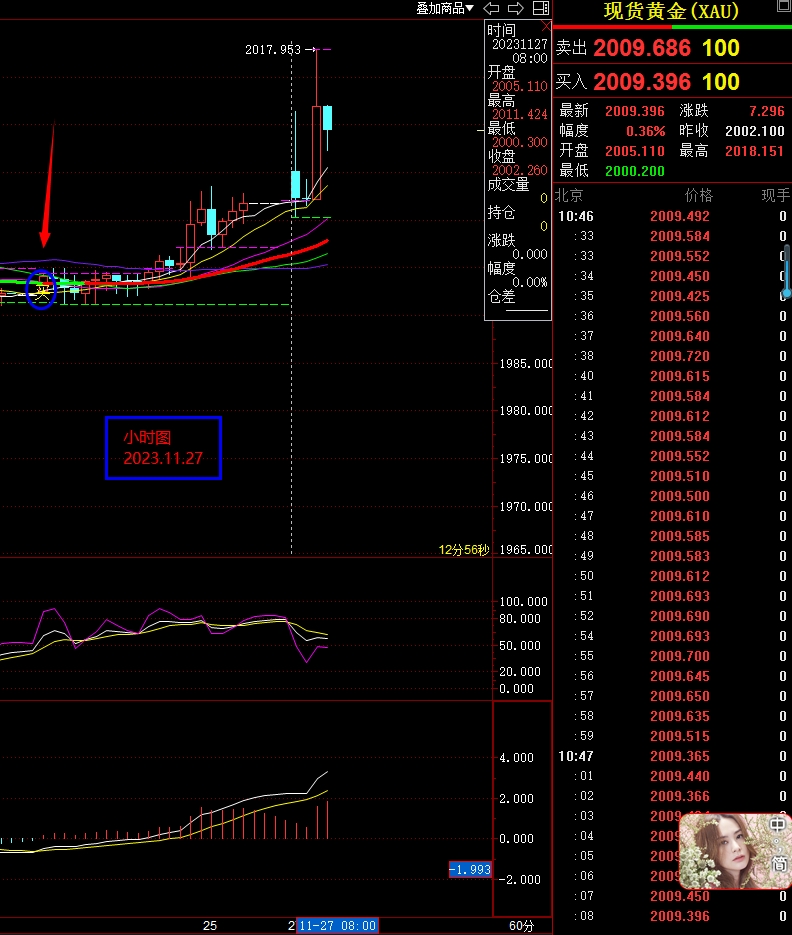The height and width of the screenshot is (935, 792).
Task: Select the 最新 latest price value
Action: pos(635,111)
